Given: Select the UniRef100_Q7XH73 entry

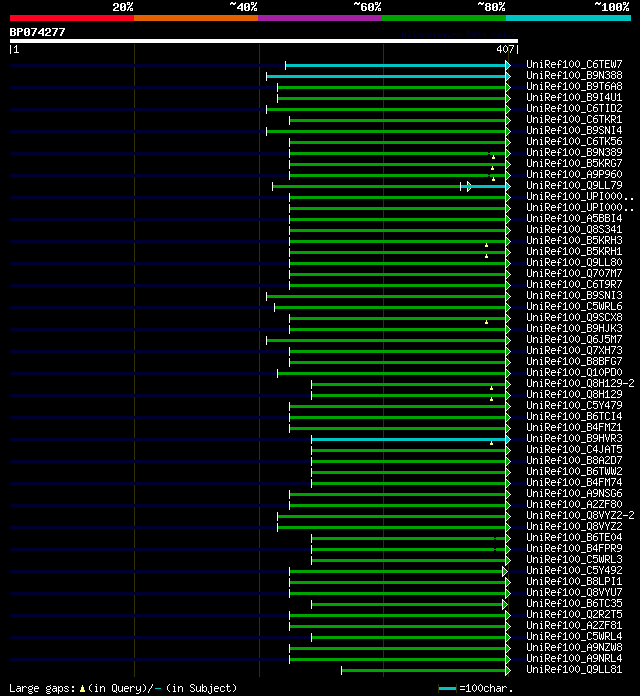Looking at the screenshot, I should pyautogui.click(x=574, y=350).
